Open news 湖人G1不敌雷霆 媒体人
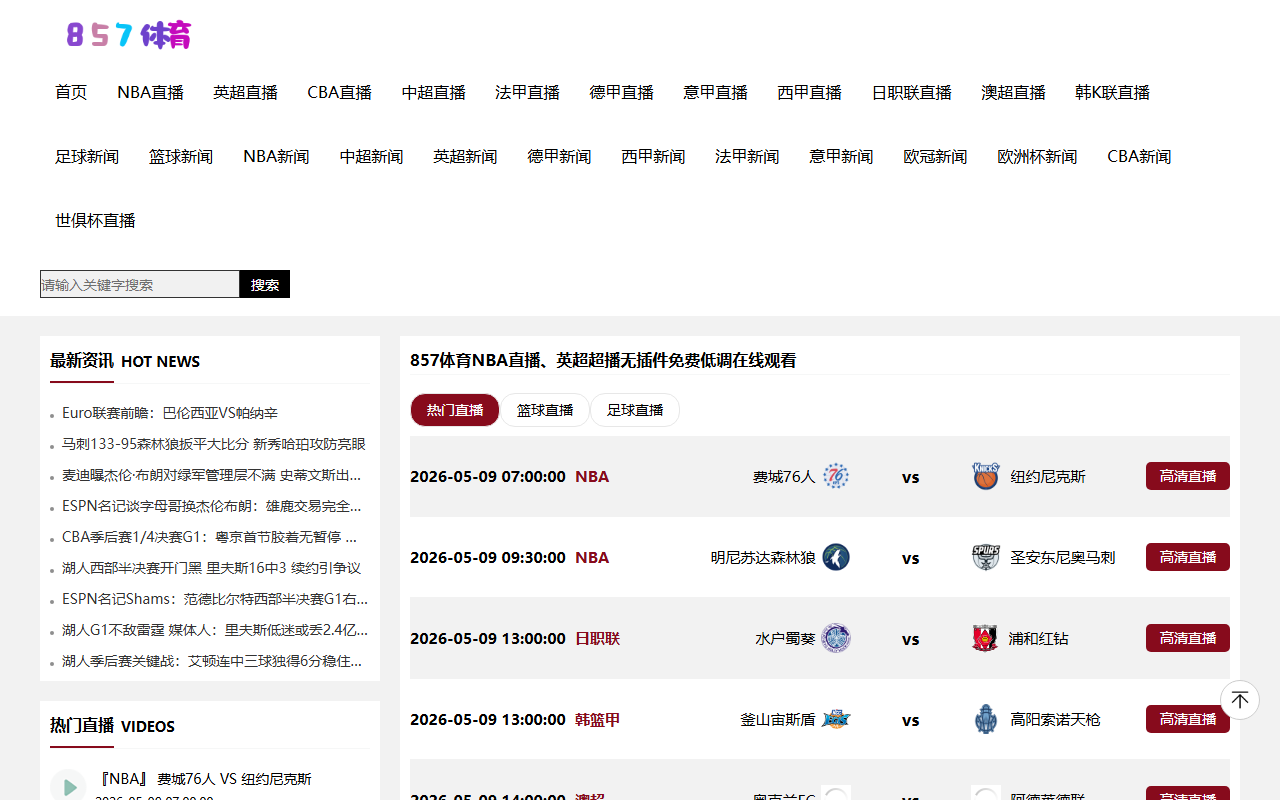This screenshot has width=1280, height=800. (x=215, y=630)
